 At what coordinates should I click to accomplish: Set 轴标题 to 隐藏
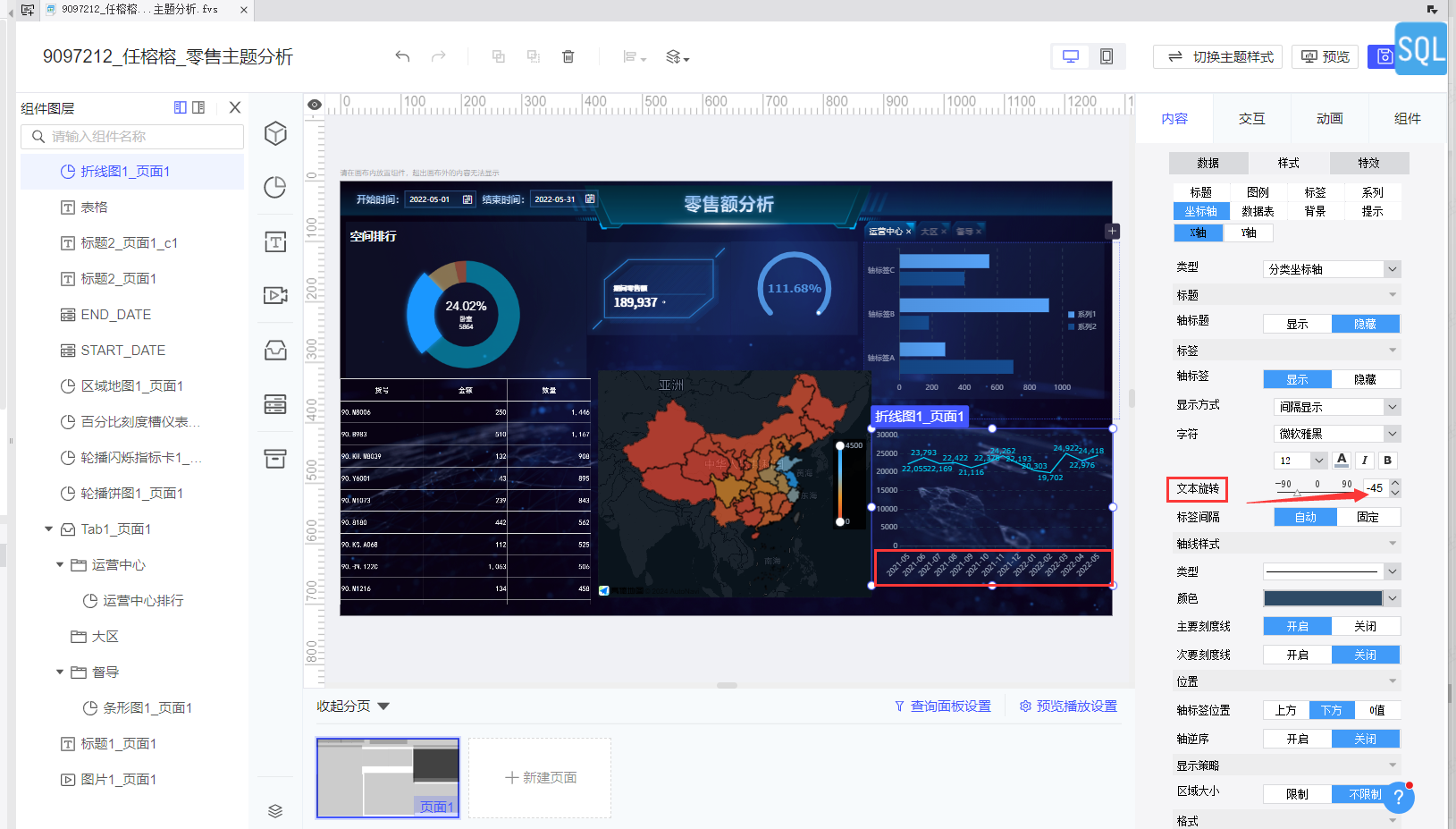pyautogui.click(x=1365, y=324)
